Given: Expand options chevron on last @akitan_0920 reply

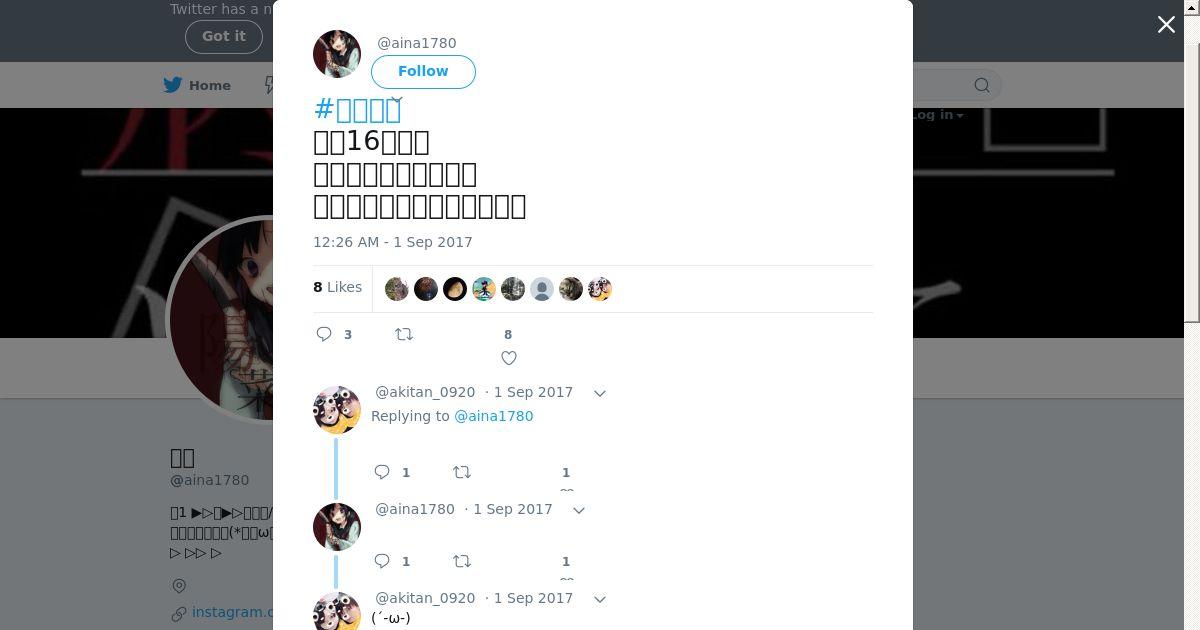Looking at the screenshot, I should pos(600,599).
